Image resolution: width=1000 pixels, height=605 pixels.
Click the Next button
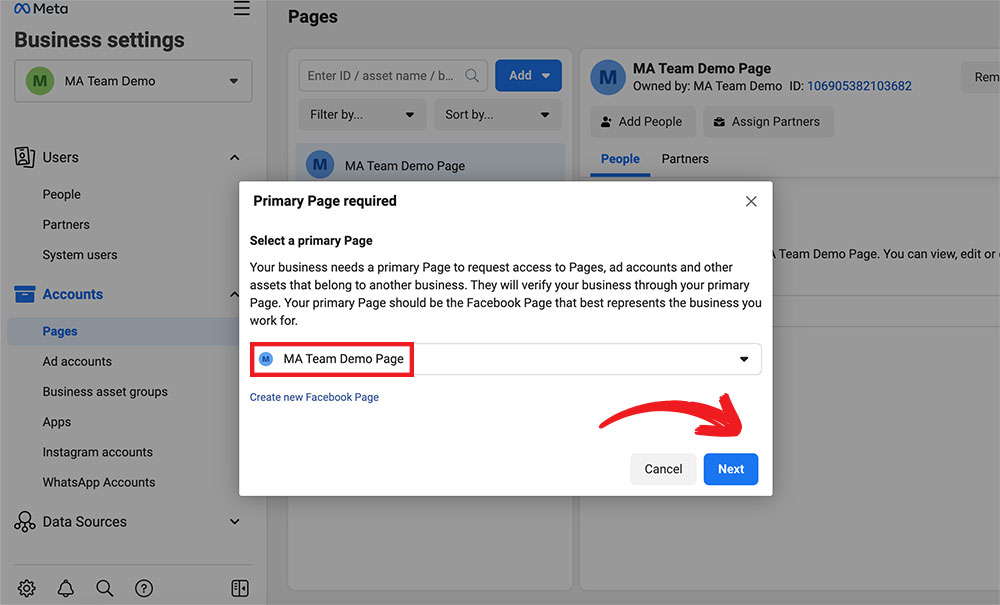coord(730,469)
